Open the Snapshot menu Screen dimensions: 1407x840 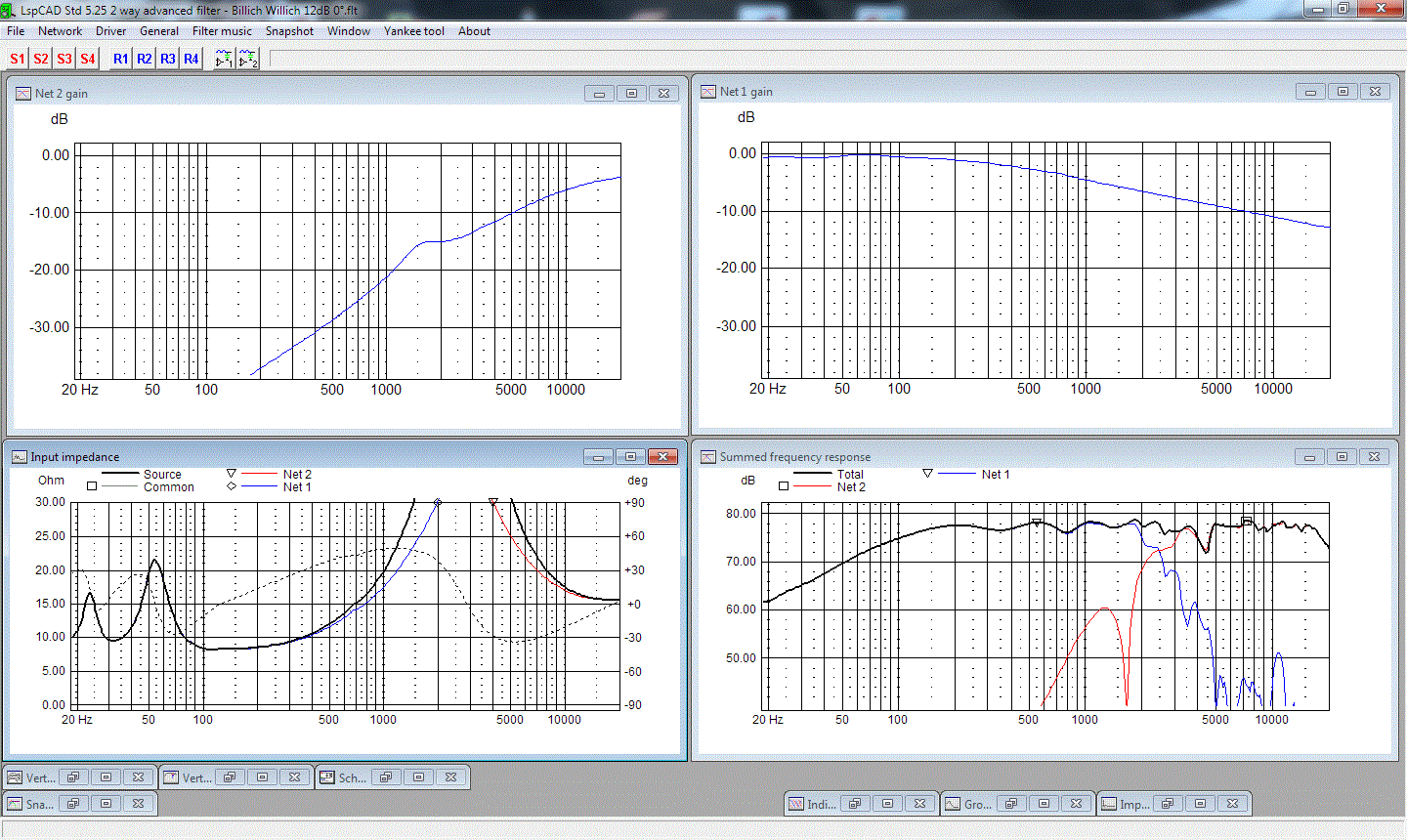[x=289, y=31]
